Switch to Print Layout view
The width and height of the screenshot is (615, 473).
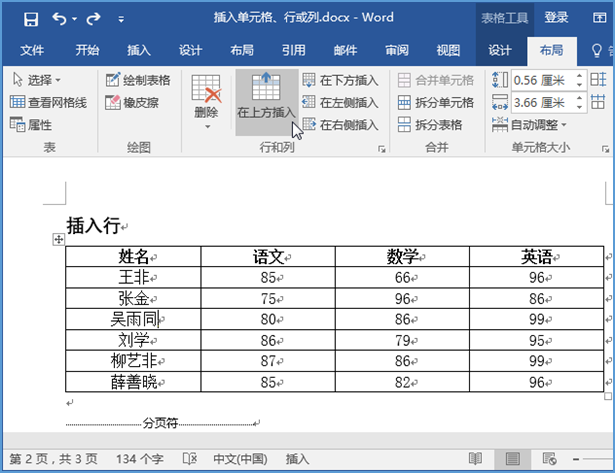click(x=512, y=458)
